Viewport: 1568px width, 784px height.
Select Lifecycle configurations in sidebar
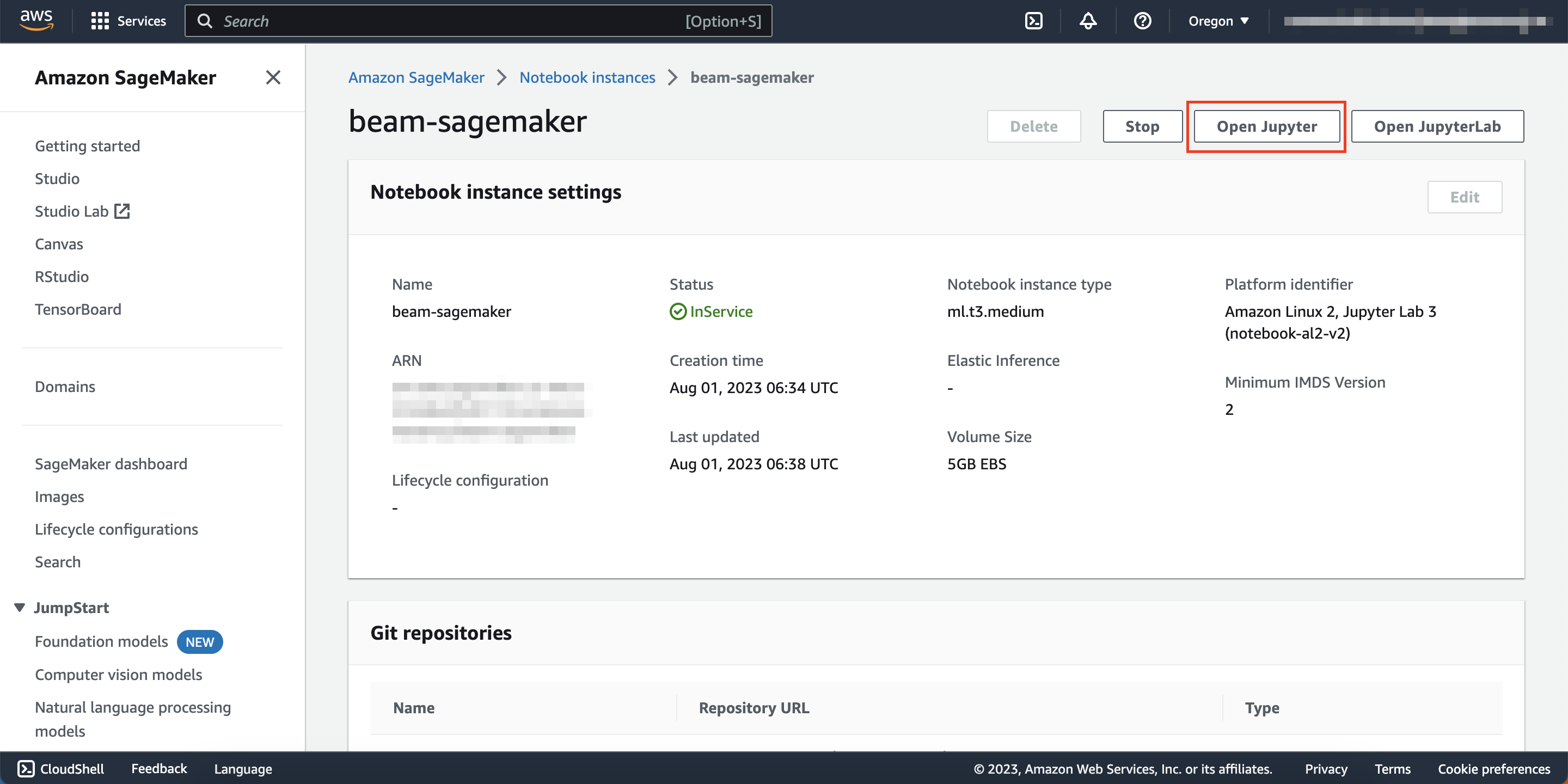117,530
